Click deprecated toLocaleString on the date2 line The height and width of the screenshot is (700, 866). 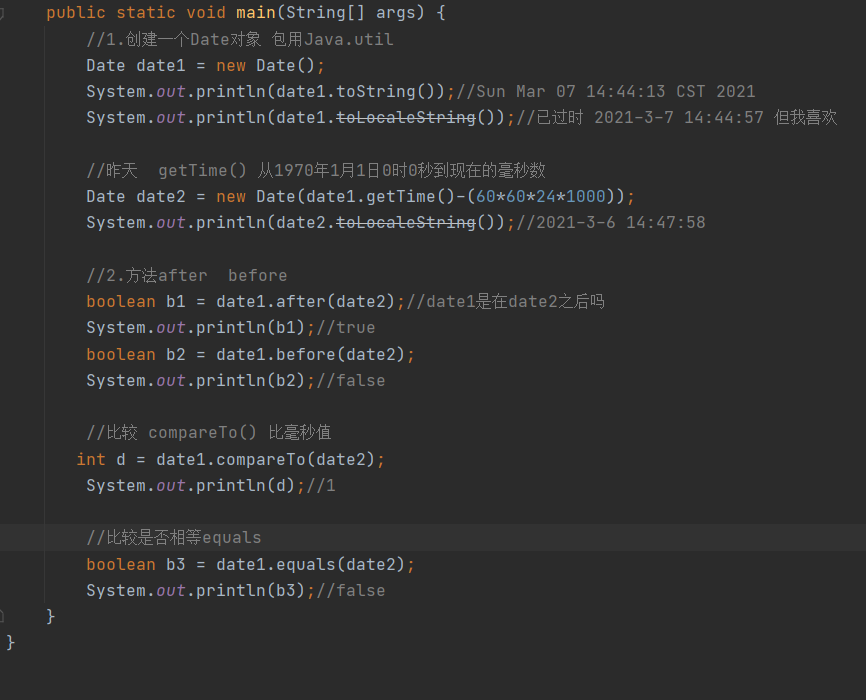pyautogui.click(x=406, y=223)
